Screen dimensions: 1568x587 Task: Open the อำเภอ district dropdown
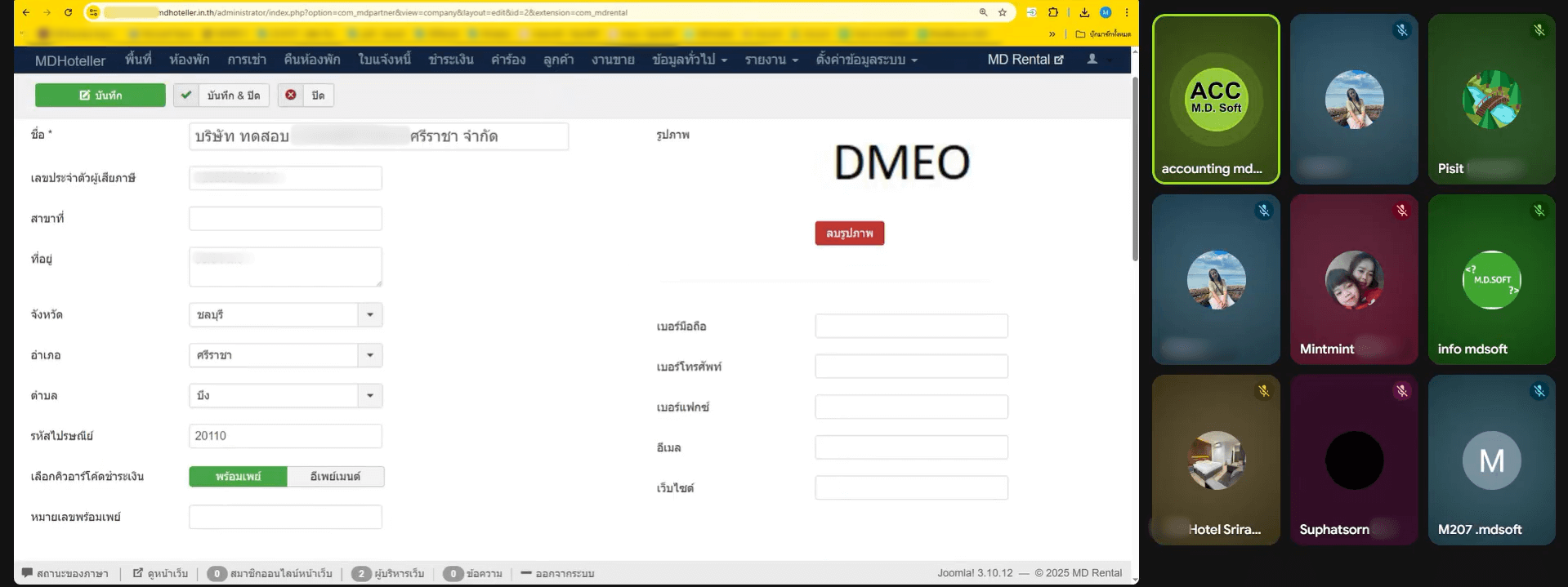(370, 355)
